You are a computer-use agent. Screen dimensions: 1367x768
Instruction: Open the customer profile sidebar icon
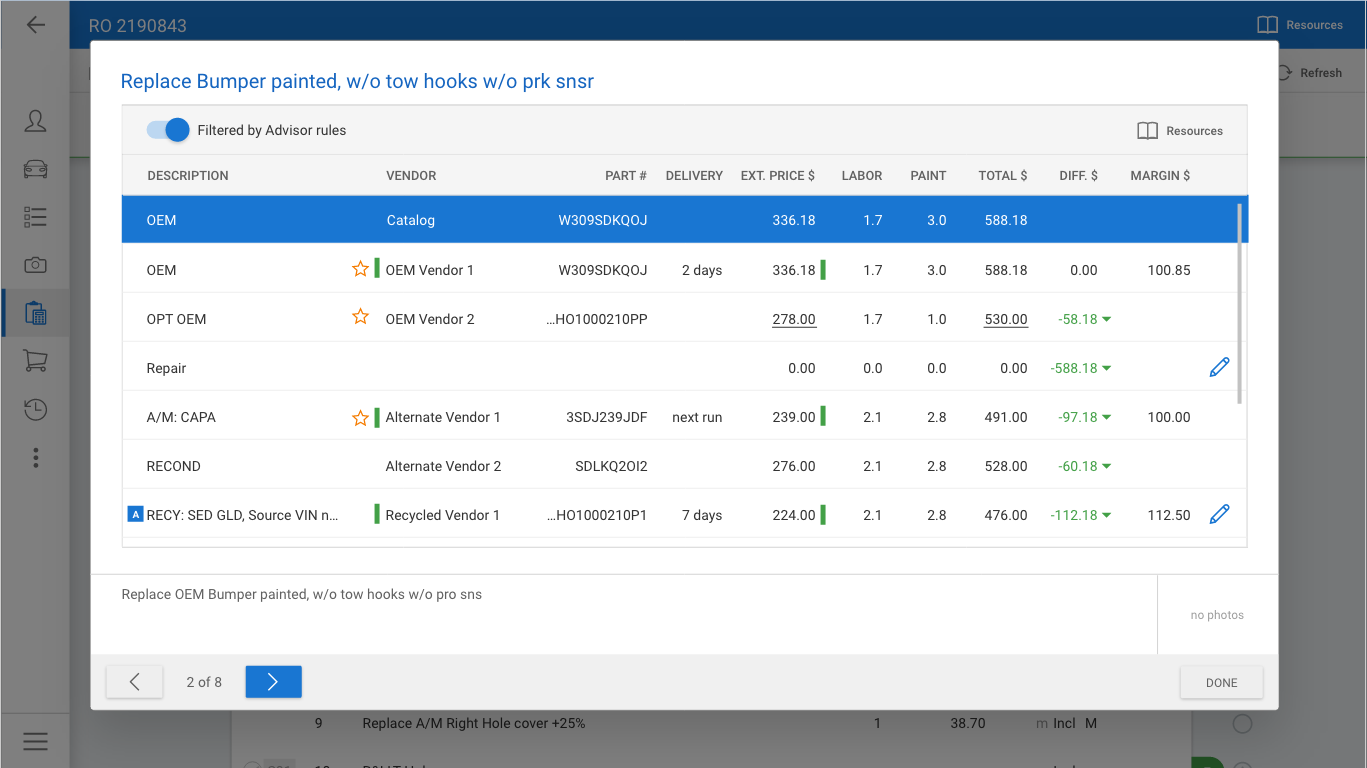(35, 120)
